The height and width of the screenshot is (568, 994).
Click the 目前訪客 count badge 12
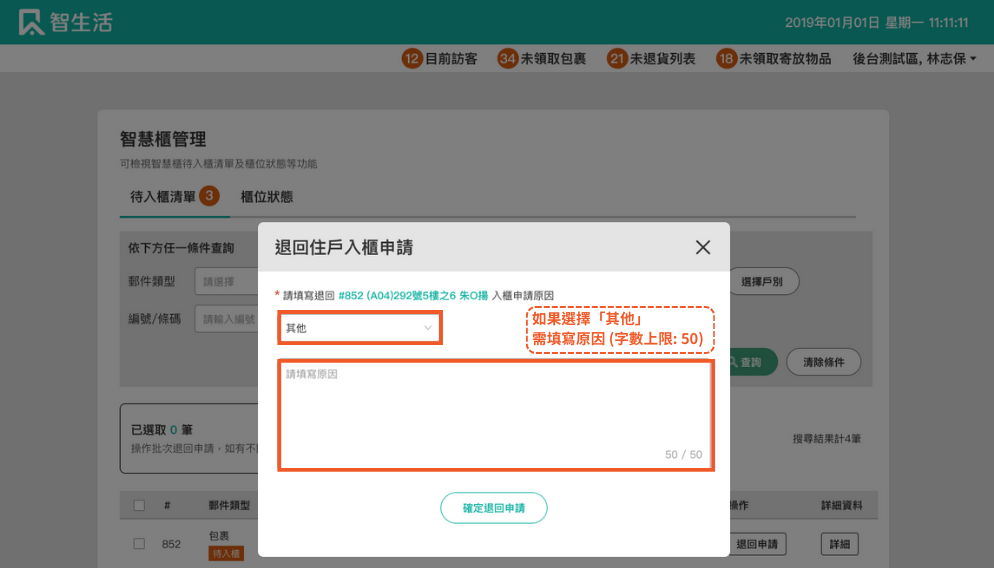point(412,59)
